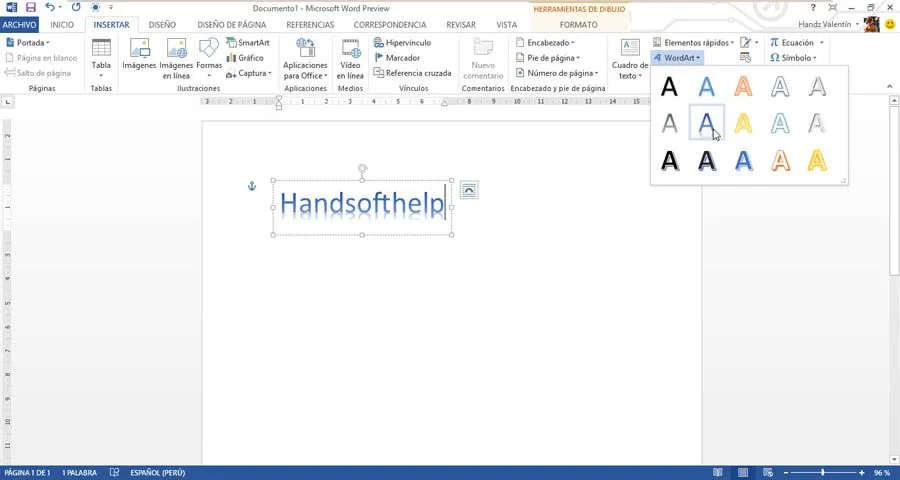The height and width of the screenshot is (480, 900).
Task: Insert a Hipervínculo link
Action: pyautogui.click(x=402, y=42)
